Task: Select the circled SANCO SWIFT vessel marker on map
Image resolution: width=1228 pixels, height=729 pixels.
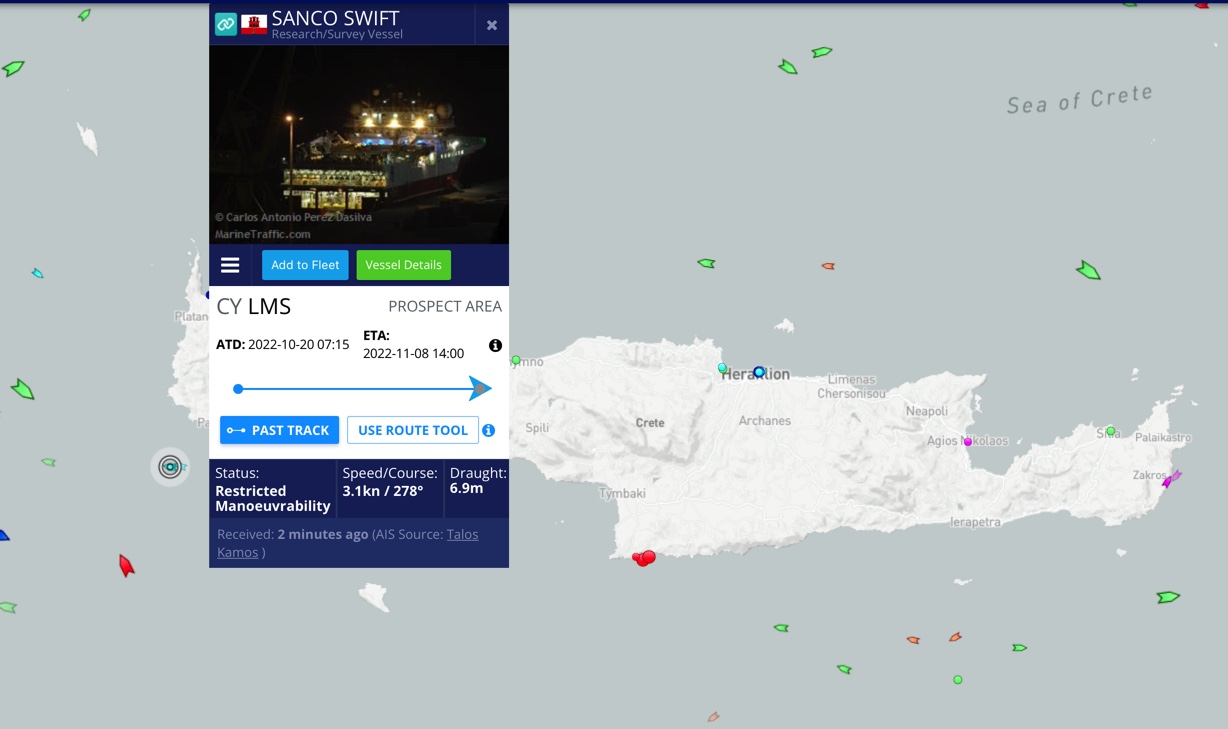Action: coord(171,466)
